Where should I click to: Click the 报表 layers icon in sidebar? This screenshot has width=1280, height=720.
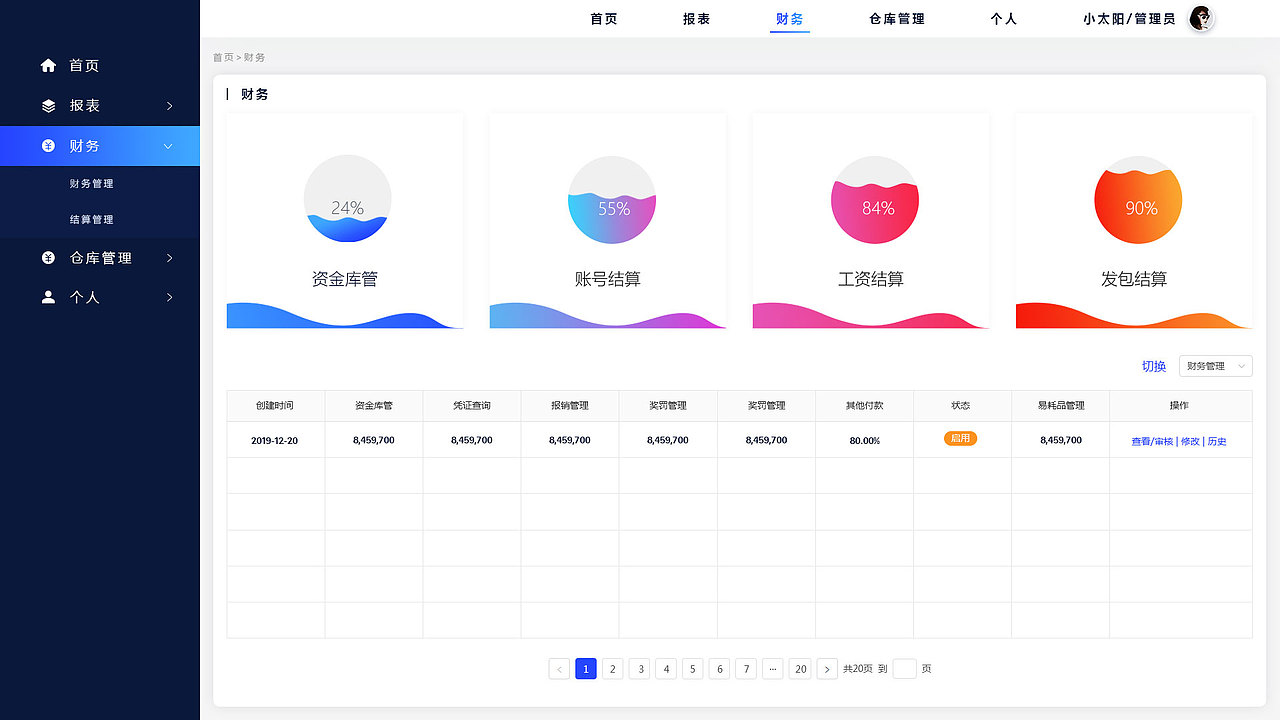[x=48, y=105]
